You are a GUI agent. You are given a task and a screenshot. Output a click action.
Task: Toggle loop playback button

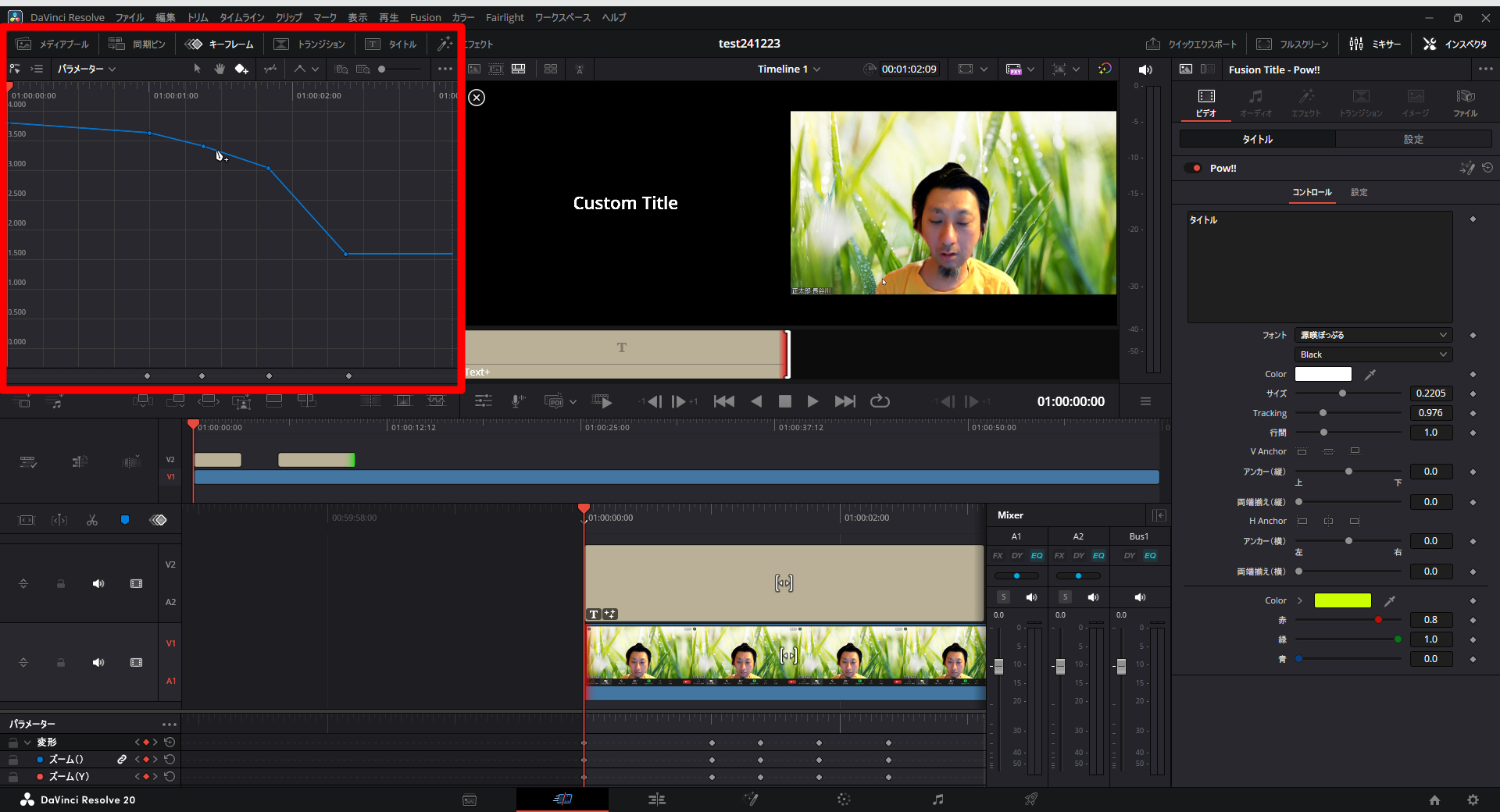880,401
